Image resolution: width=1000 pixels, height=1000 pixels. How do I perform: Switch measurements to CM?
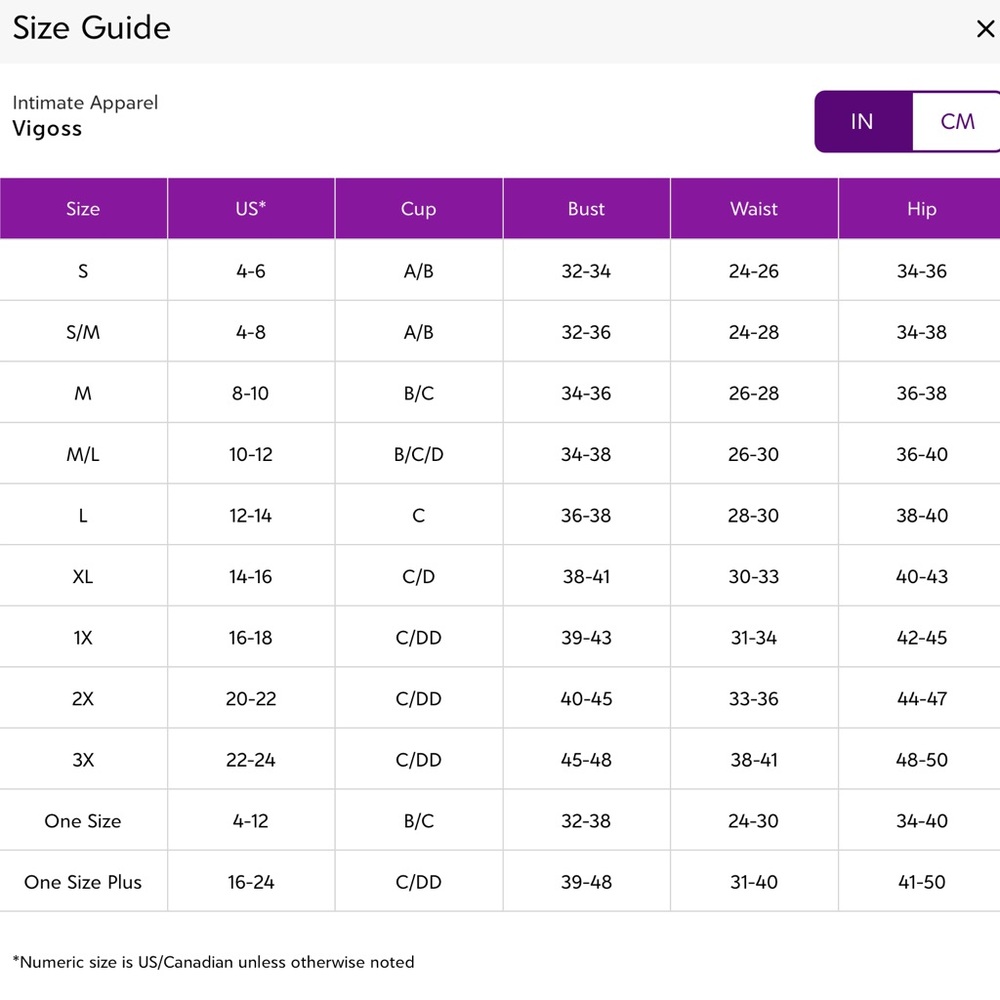click(956, 121)
